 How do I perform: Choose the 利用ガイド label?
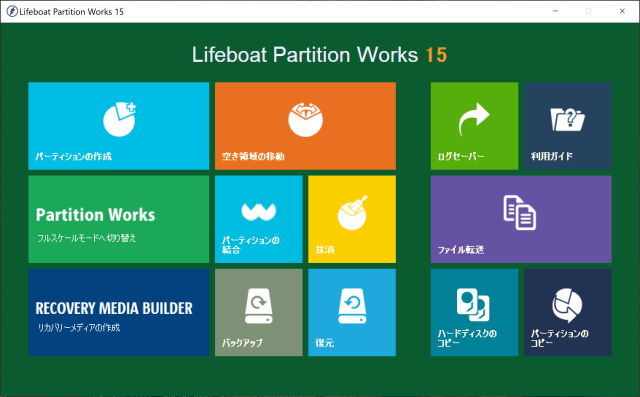point(552,156)
